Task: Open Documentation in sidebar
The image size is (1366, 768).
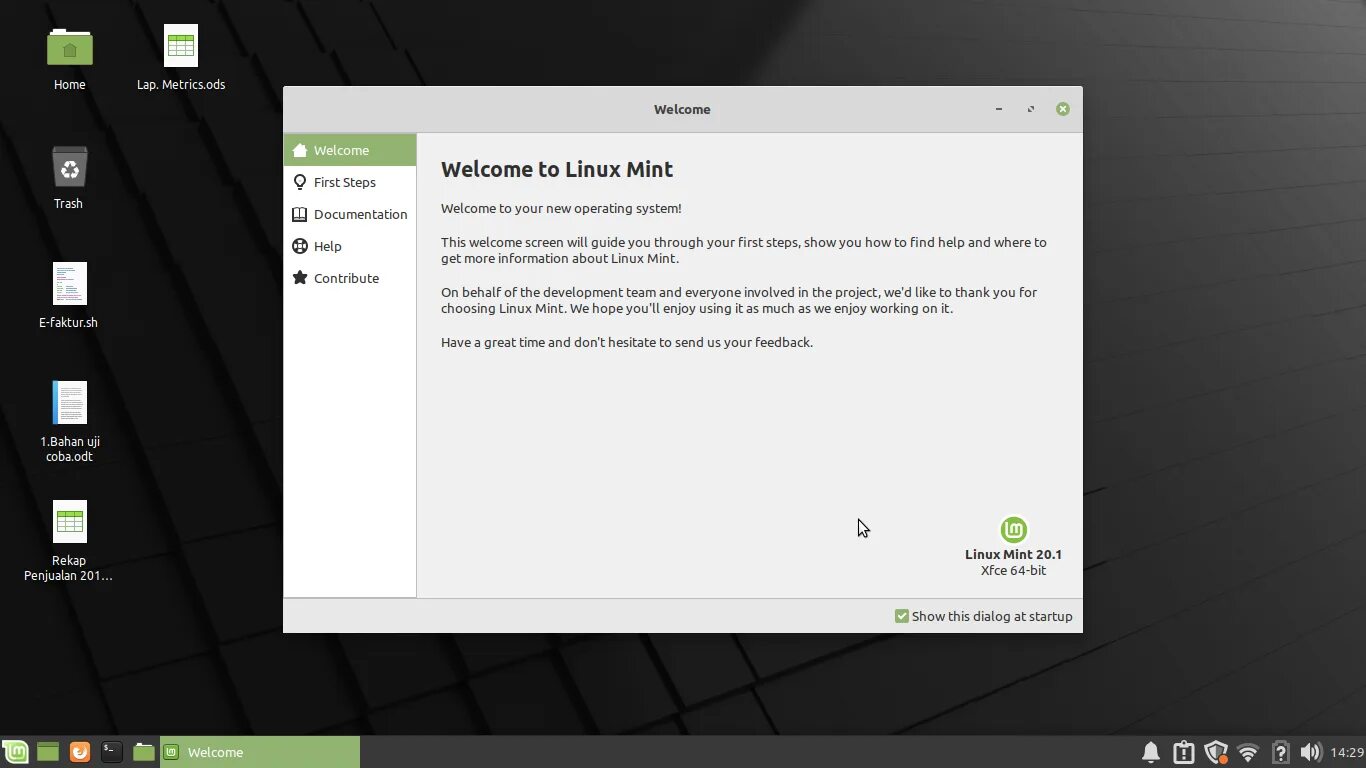Action: (x=350, y=214)
